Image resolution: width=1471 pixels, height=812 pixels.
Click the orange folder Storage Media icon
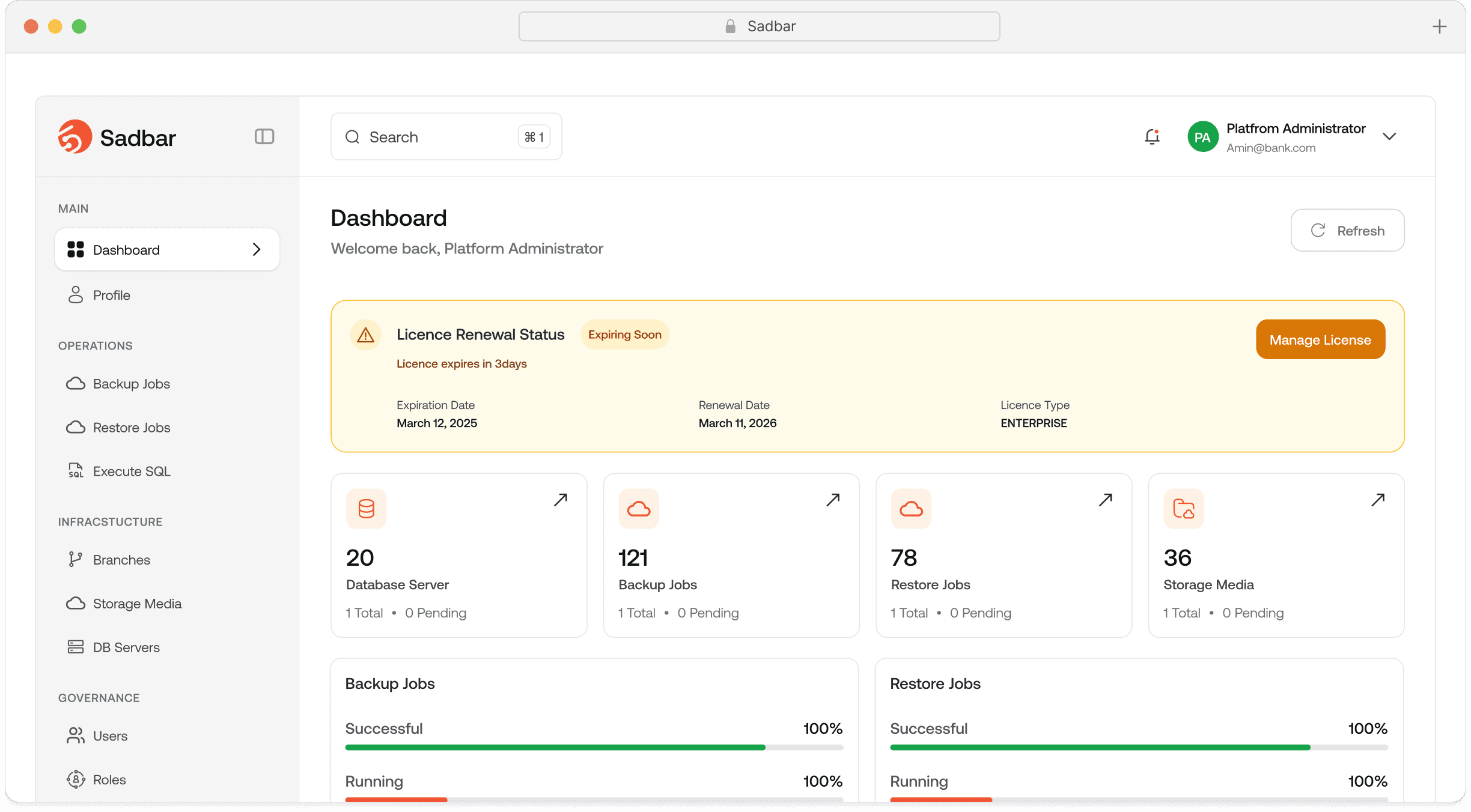(1183, 509)
